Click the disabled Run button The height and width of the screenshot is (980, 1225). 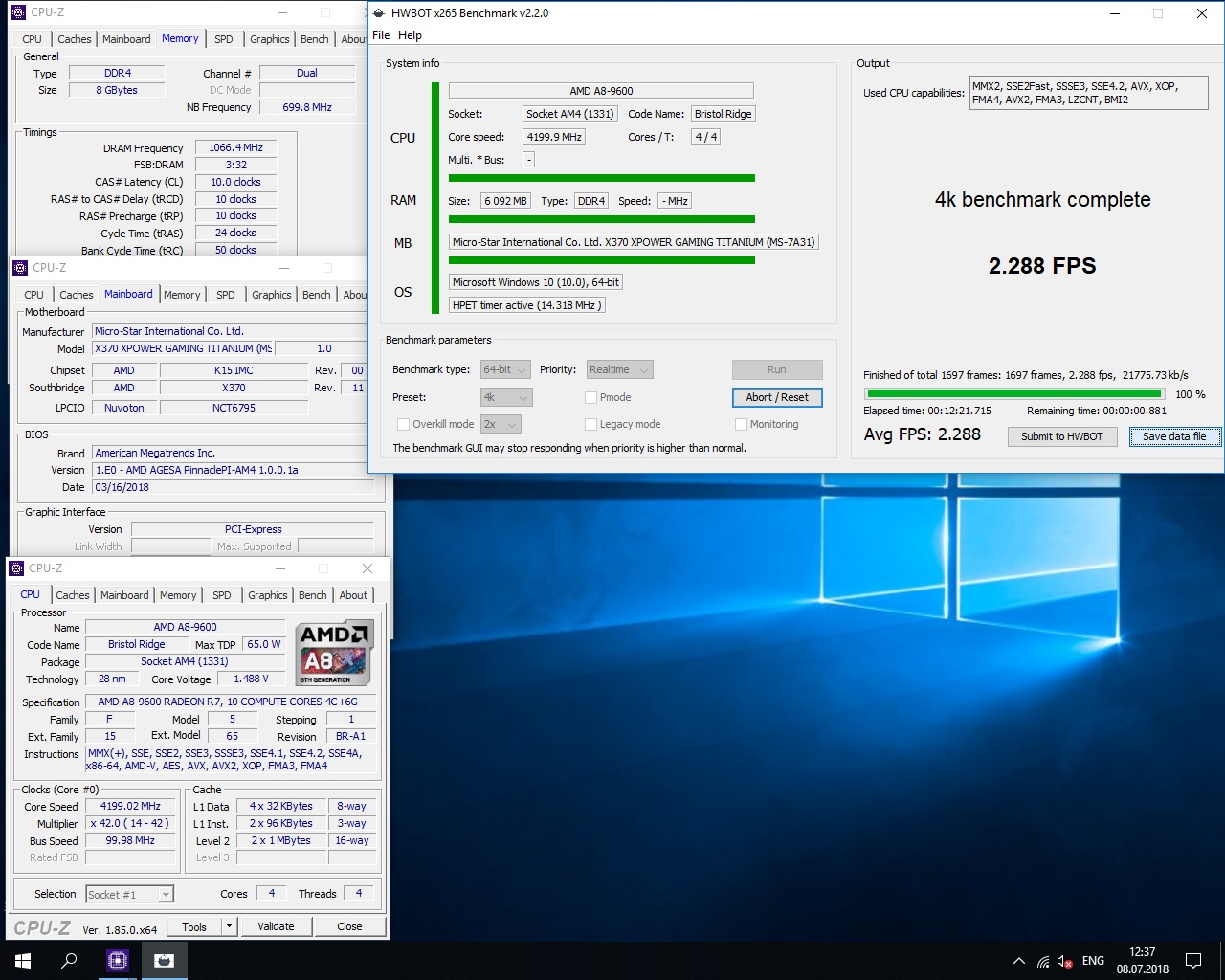(777, 369)
